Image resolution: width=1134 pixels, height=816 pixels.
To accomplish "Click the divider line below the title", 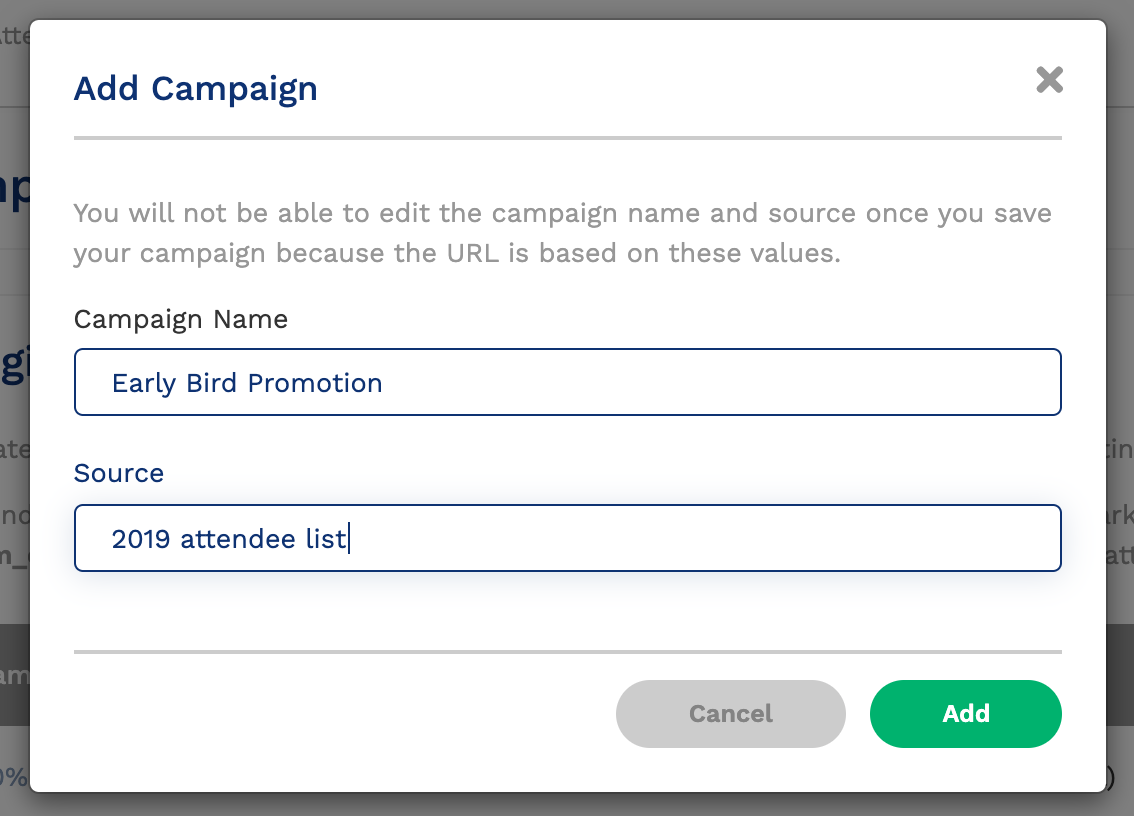I will pos(567,136).
